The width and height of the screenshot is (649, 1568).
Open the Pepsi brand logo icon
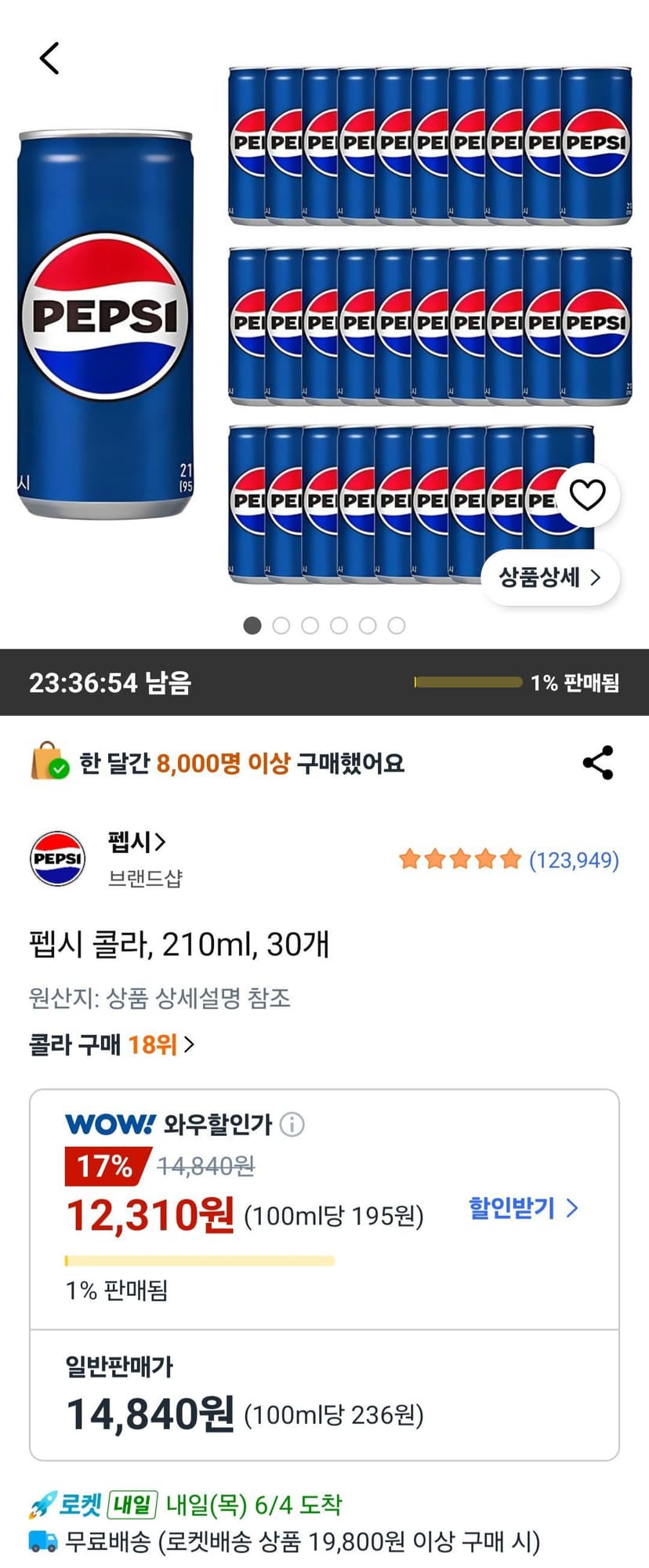(57, 858)
